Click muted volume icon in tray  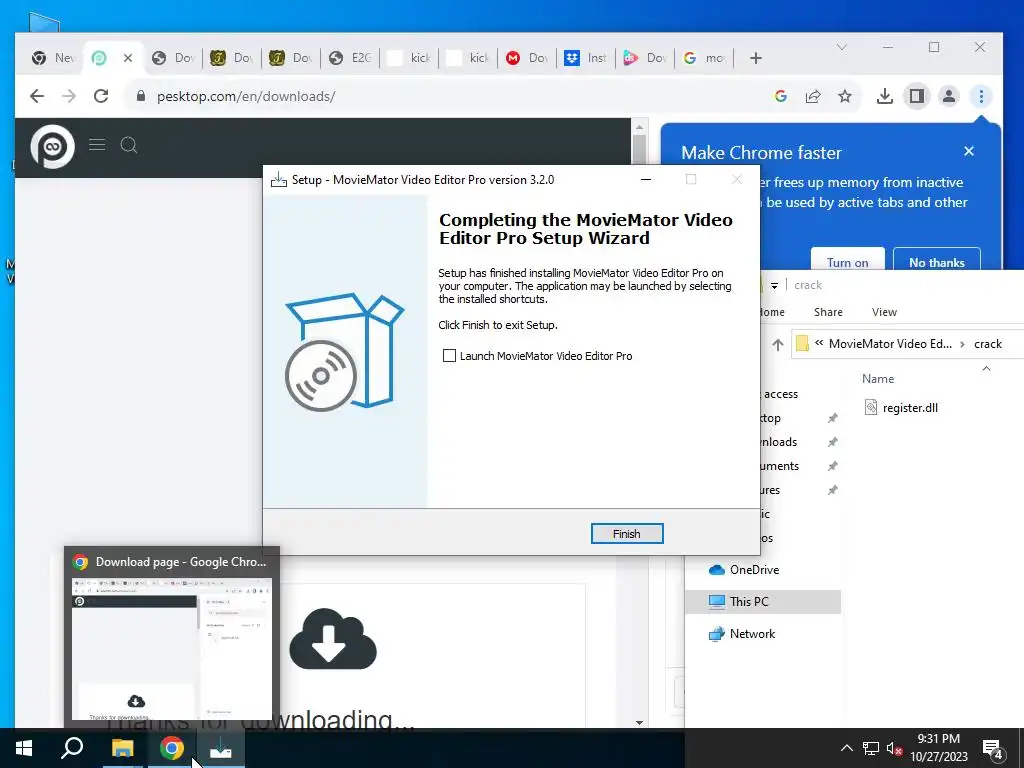[x=894, y=748]
